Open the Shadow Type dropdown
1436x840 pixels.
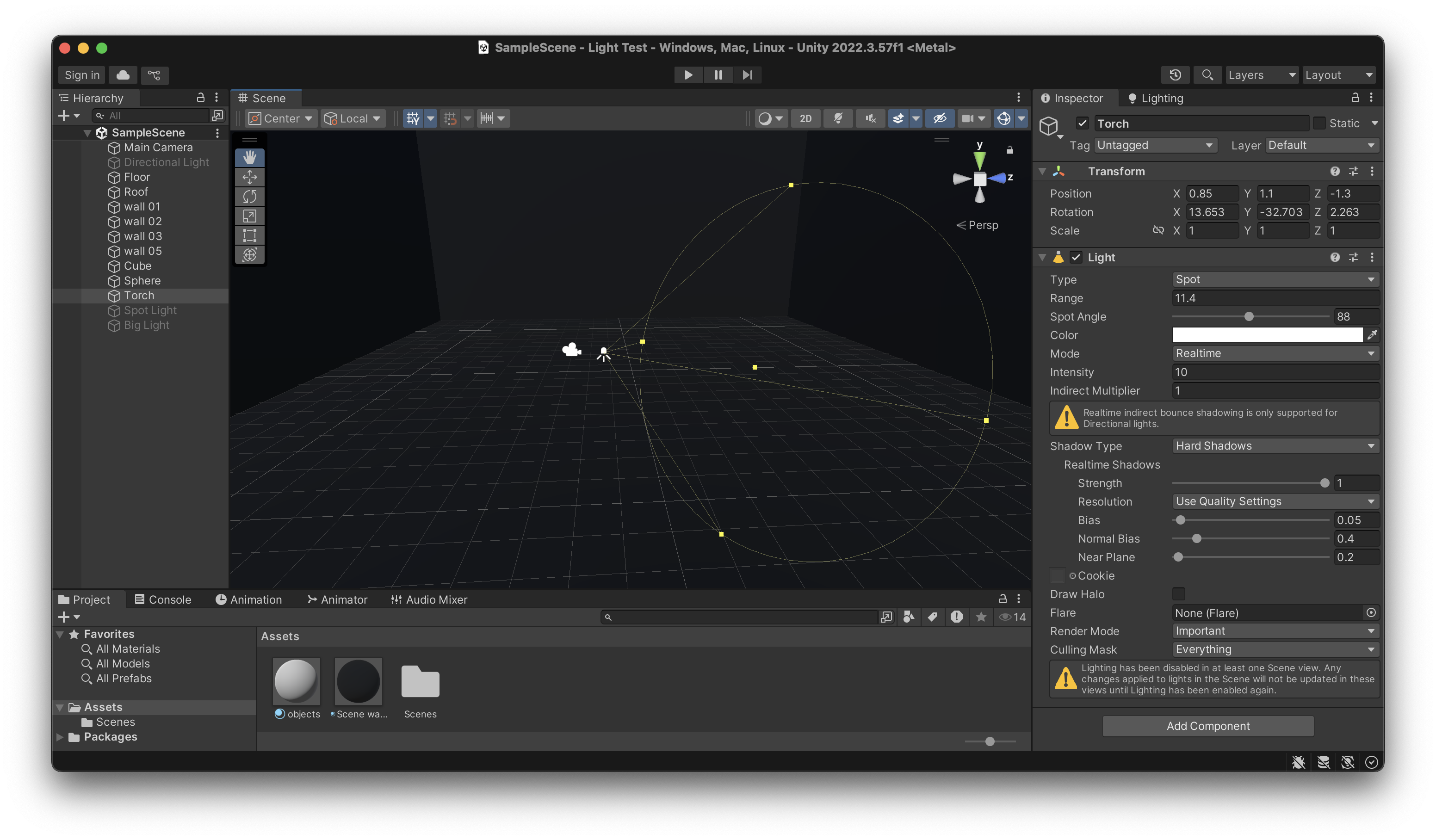(1275, 445)
